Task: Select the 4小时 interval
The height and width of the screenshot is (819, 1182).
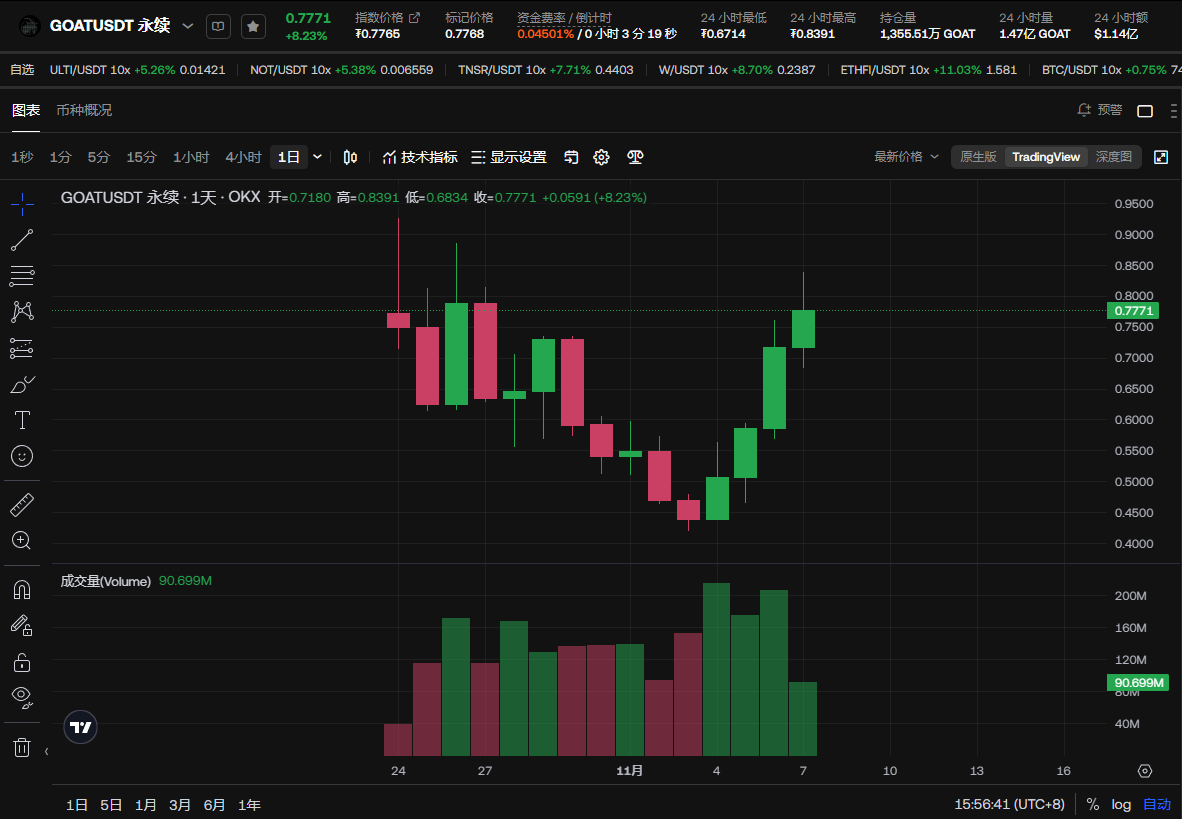Action: [243, 157]
